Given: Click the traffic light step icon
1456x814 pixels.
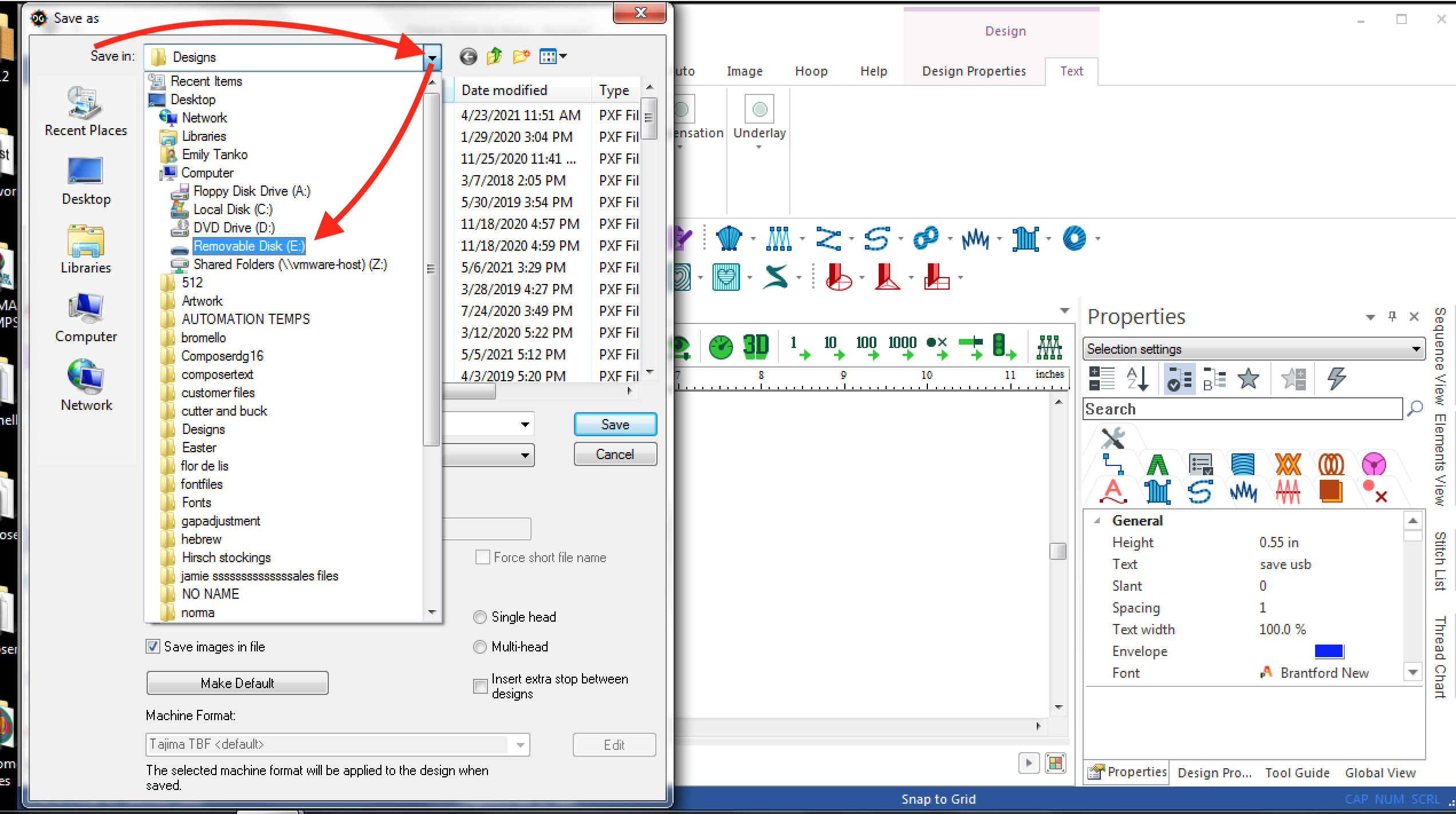Looking at the screenshot, I should pyautogui.click(x=1004, y=347).
